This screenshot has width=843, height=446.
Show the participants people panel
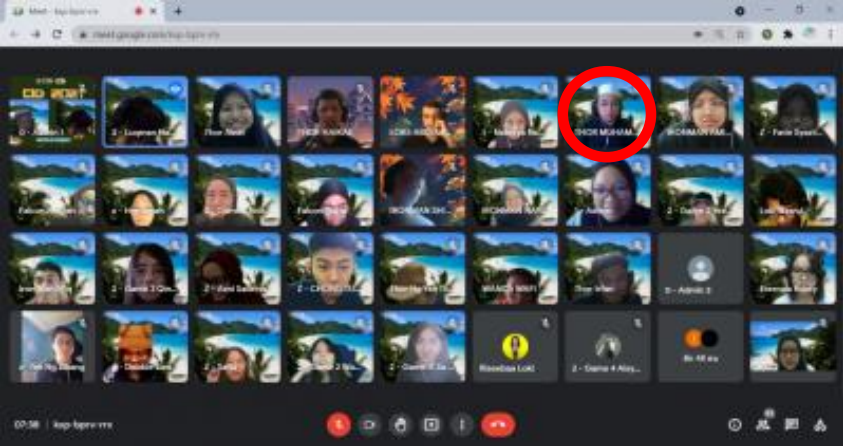pyautogui.click(x=763, y=424)
